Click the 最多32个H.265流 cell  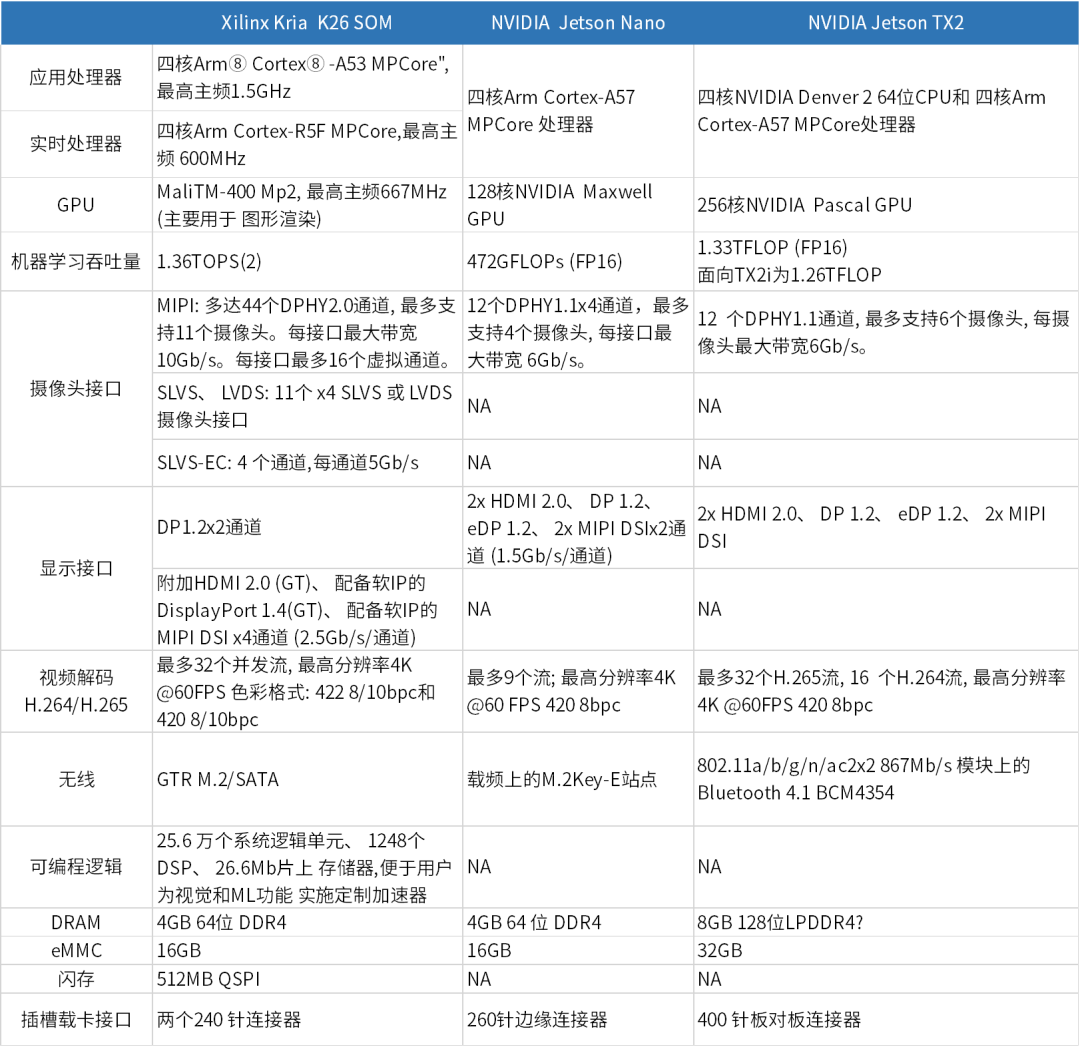(x=886, y=691)
